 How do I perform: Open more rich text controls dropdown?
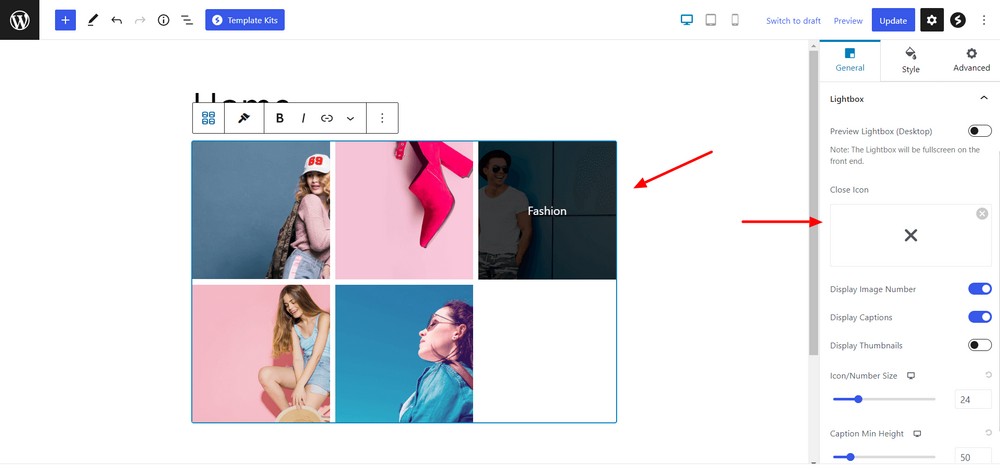(350, 118)
